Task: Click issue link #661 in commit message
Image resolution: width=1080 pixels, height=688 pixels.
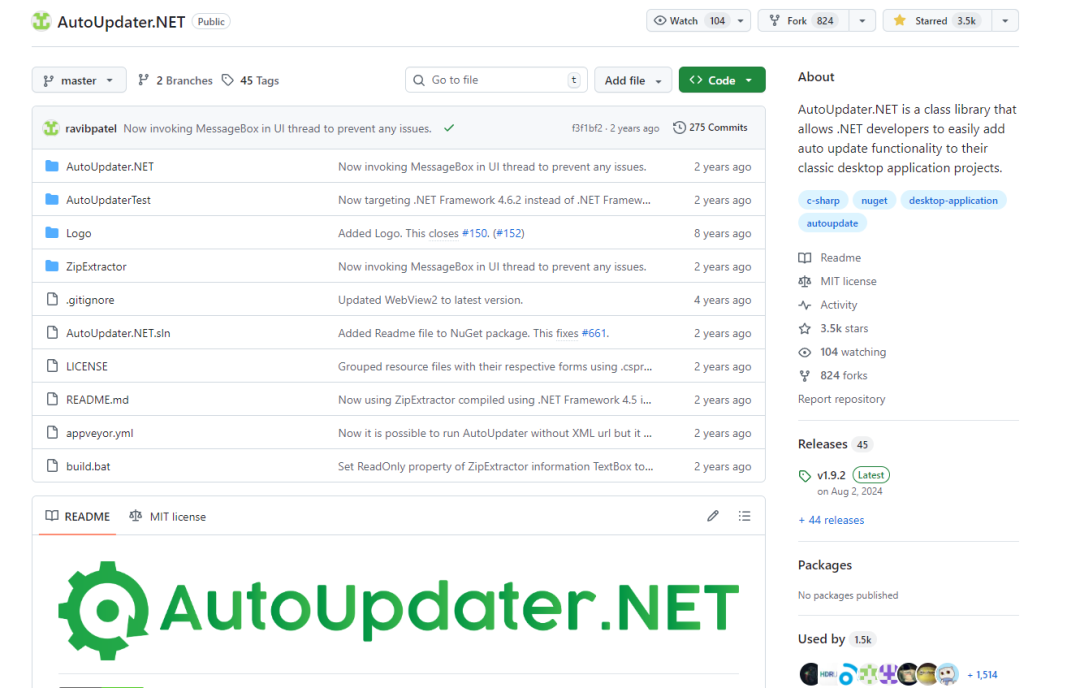Action: click(594, 333)
